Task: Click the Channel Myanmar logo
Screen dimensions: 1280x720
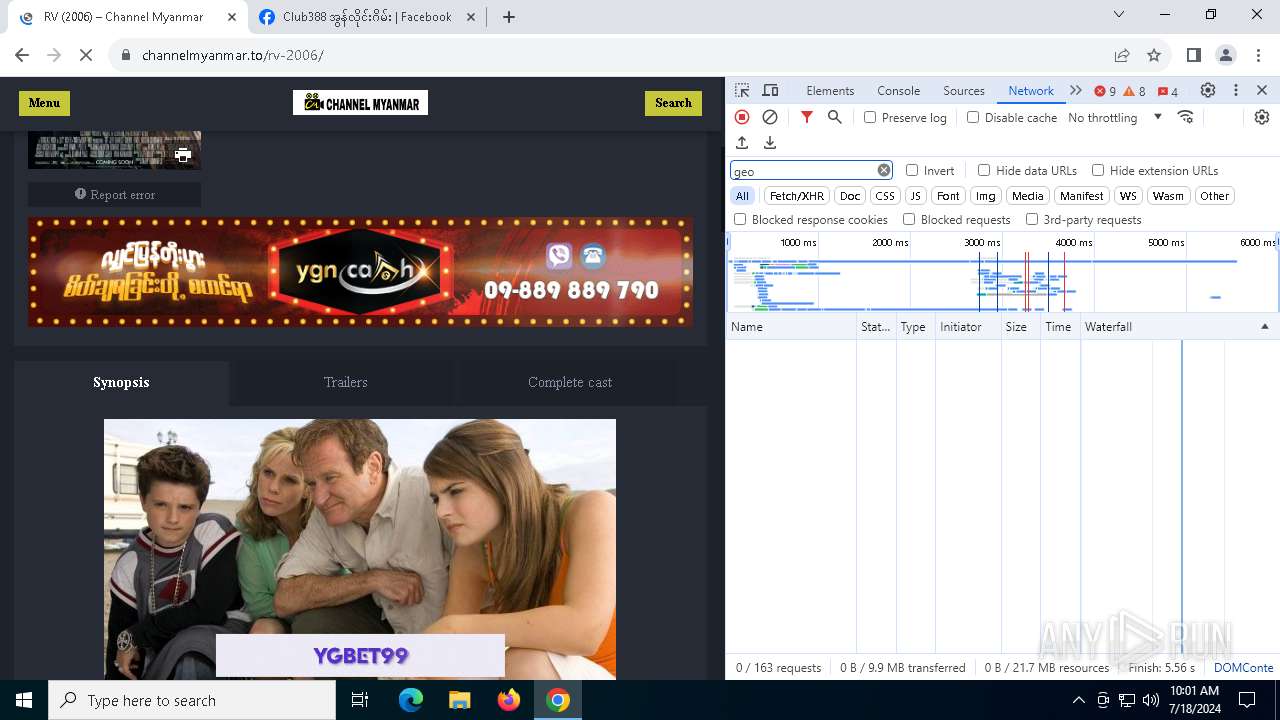Action: 360,103
